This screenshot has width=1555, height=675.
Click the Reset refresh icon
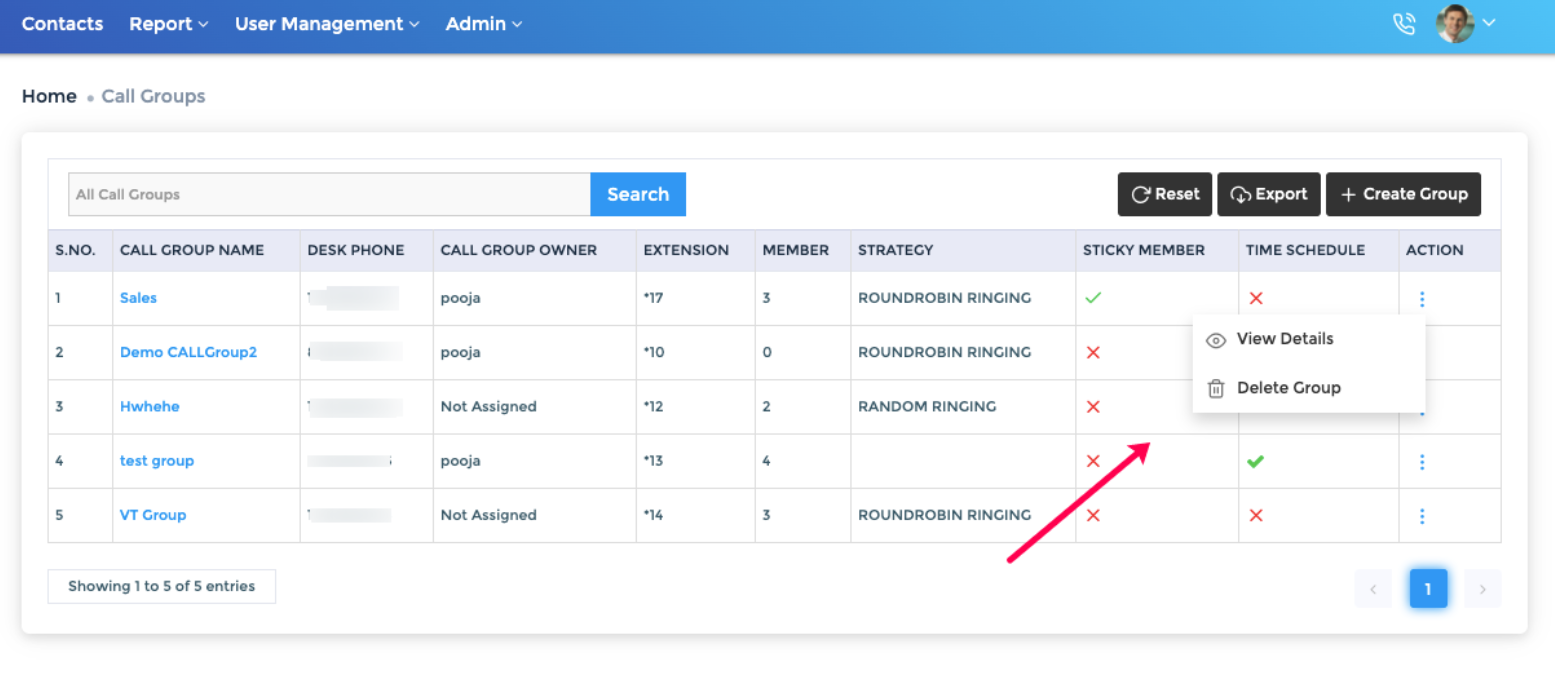1142,194
